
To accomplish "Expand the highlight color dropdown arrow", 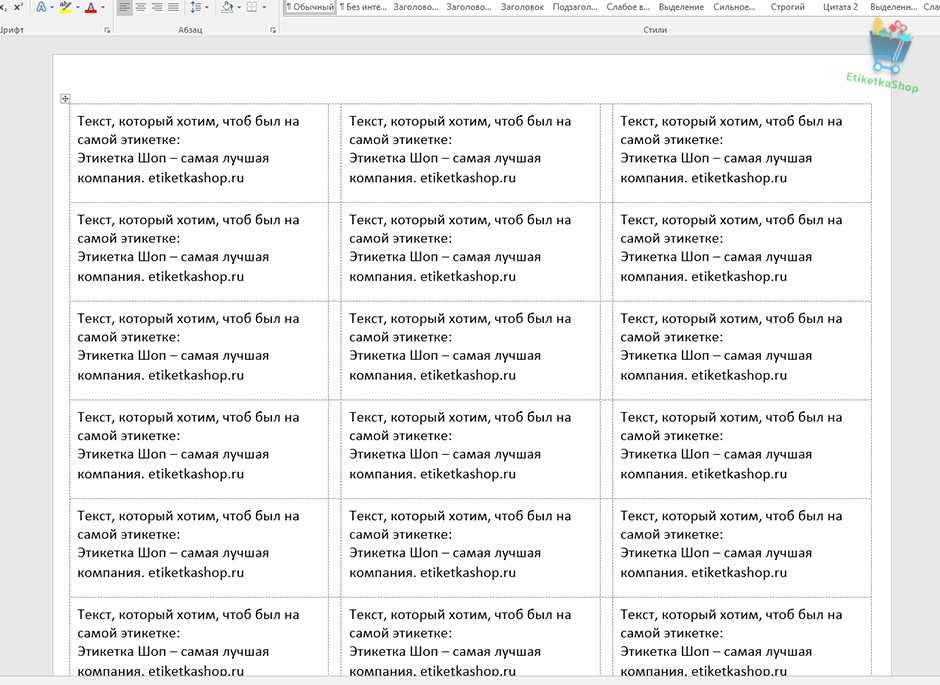I will pos(78,7).
